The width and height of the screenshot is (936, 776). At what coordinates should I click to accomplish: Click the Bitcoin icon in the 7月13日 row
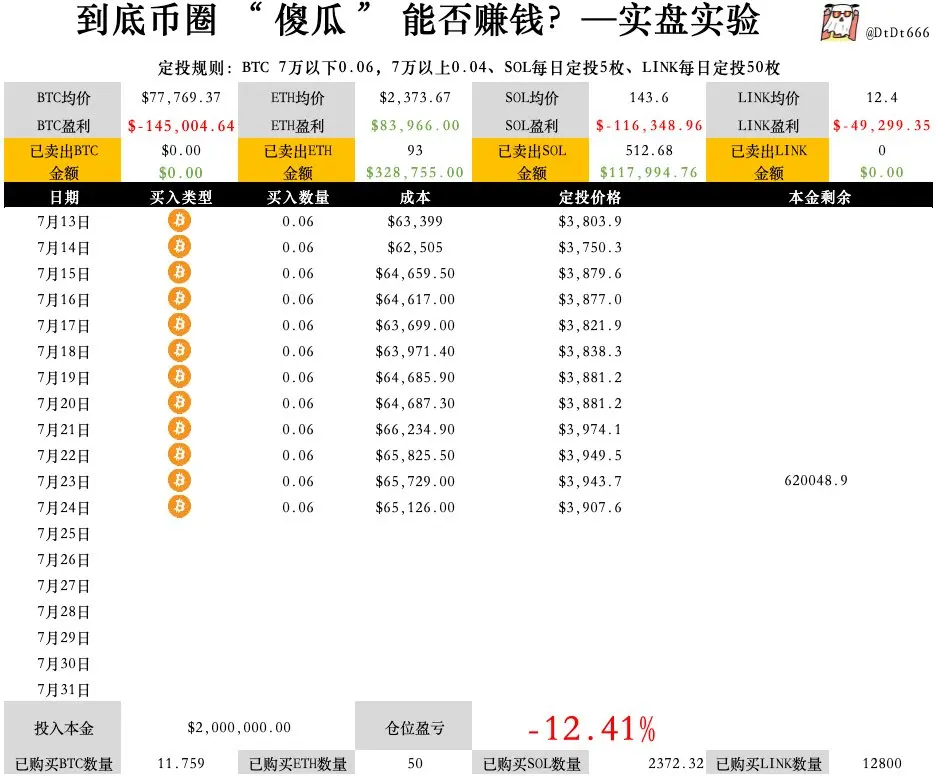[179, 221]
